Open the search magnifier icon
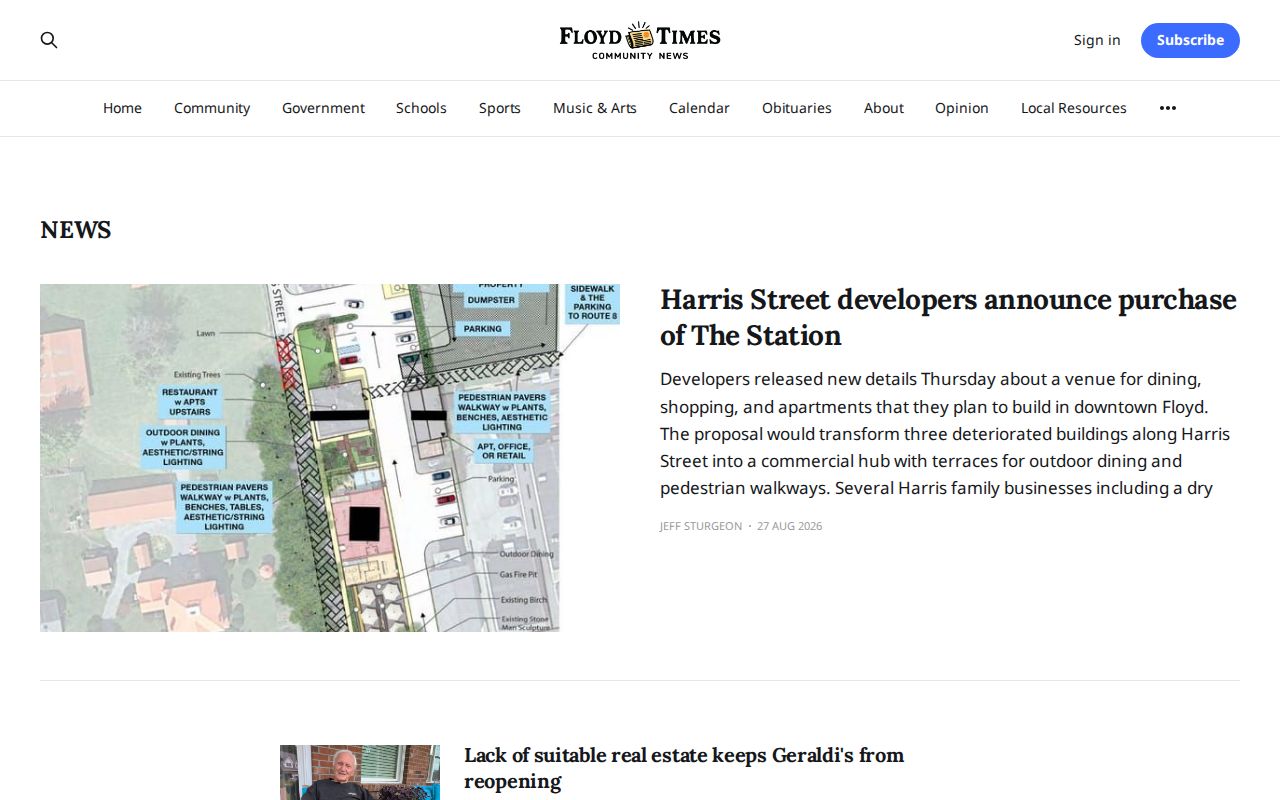 pyautogui.click(x=49, y=40)
